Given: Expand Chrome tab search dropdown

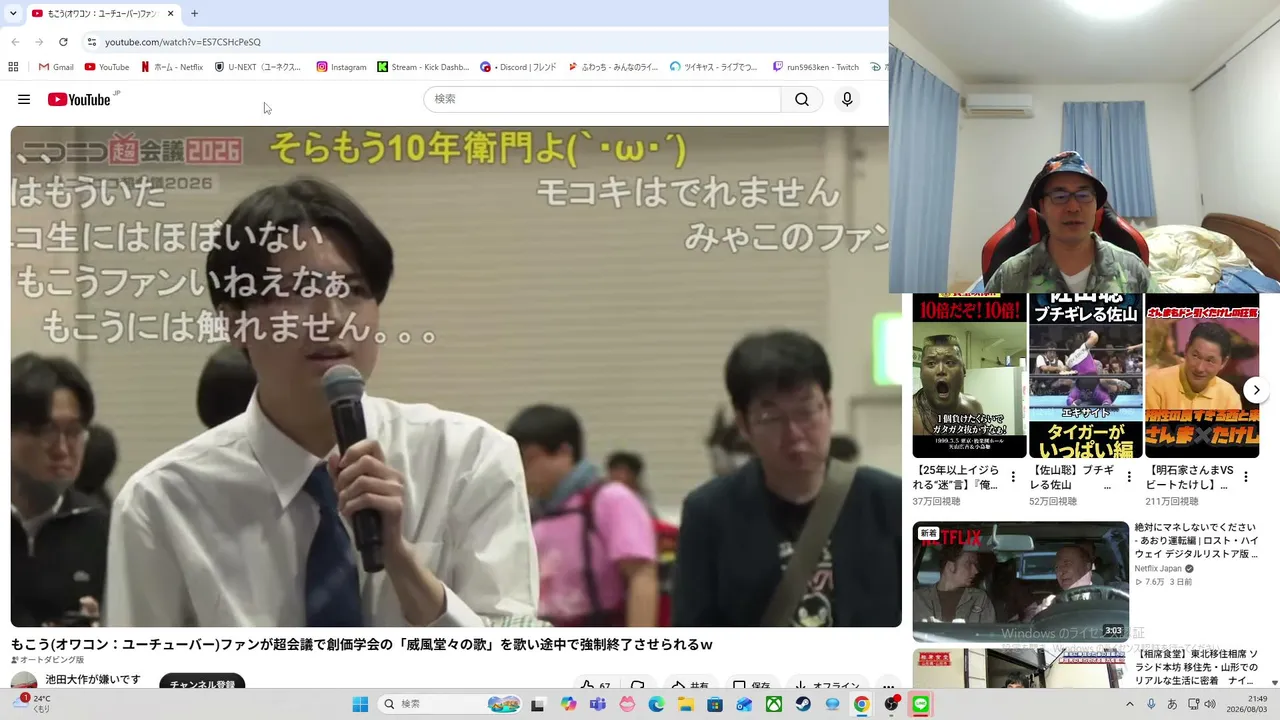Looking at the screenshot, I should click(13, 14).
